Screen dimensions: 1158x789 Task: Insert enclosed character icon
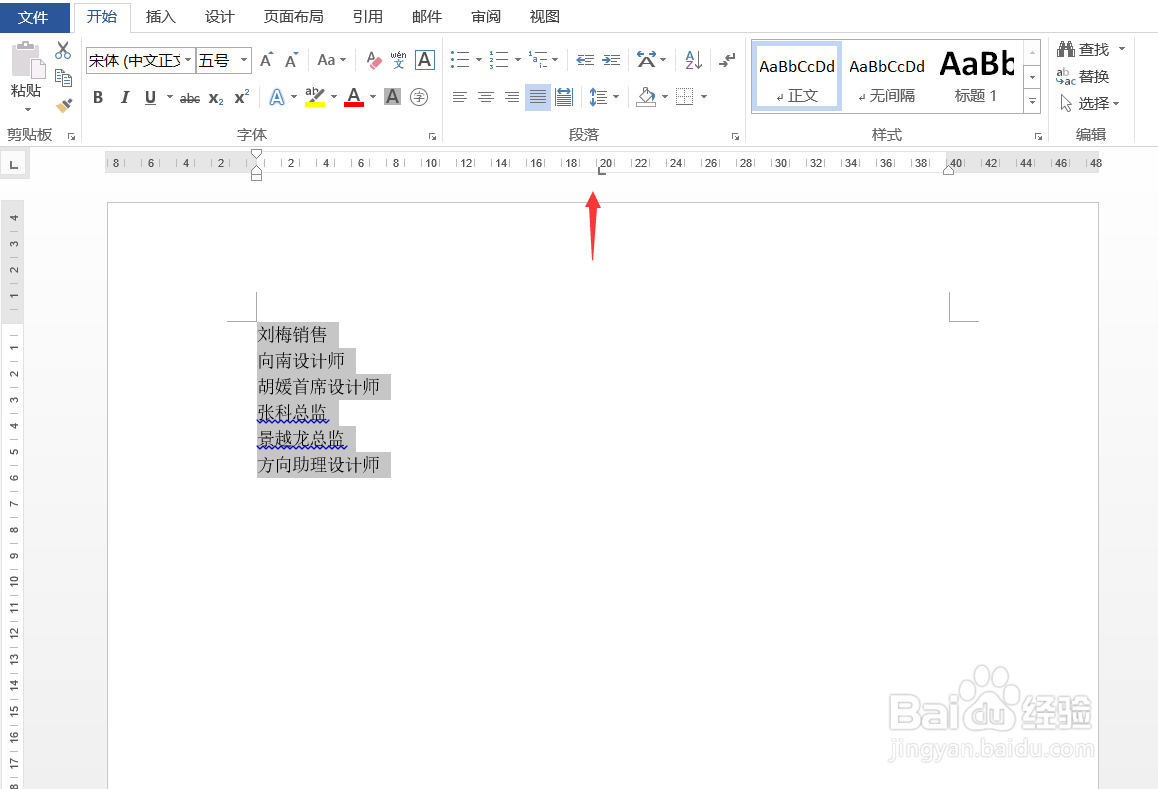click(x=419, y=97)
